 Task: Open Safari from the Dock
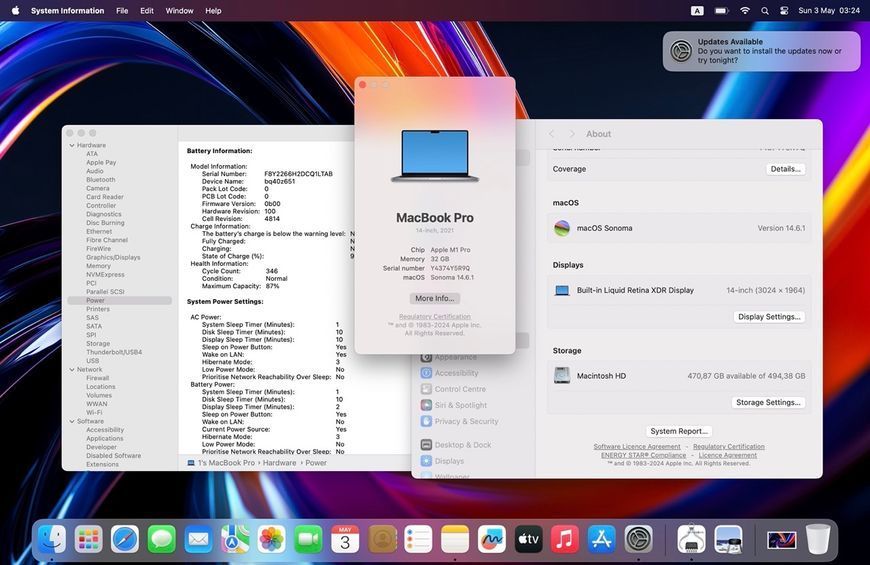pos(125,539)
